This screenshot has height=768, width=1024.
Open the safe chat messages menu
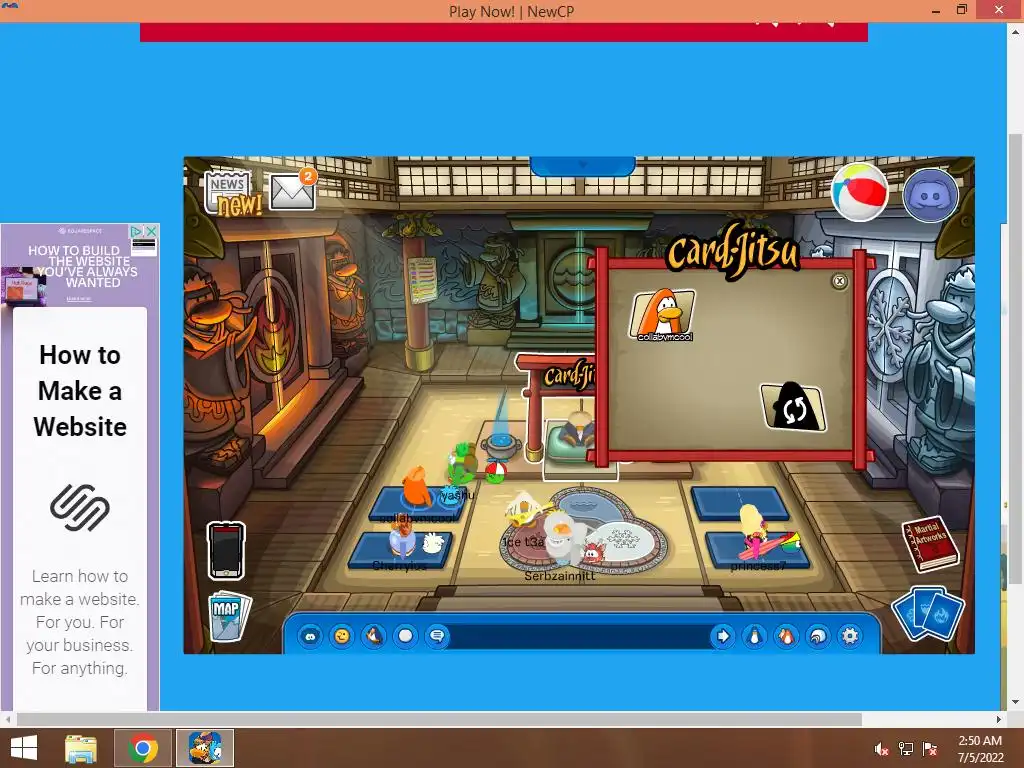coord(437,636)
